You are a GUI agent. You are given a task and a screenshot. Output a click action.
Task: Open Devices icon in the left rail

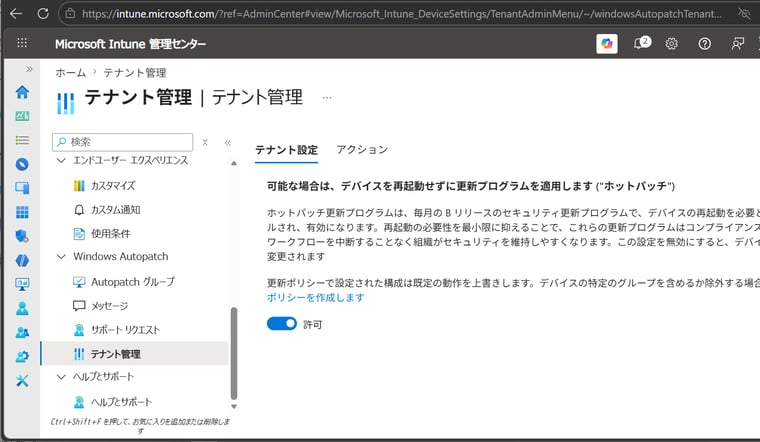[22, 188]
